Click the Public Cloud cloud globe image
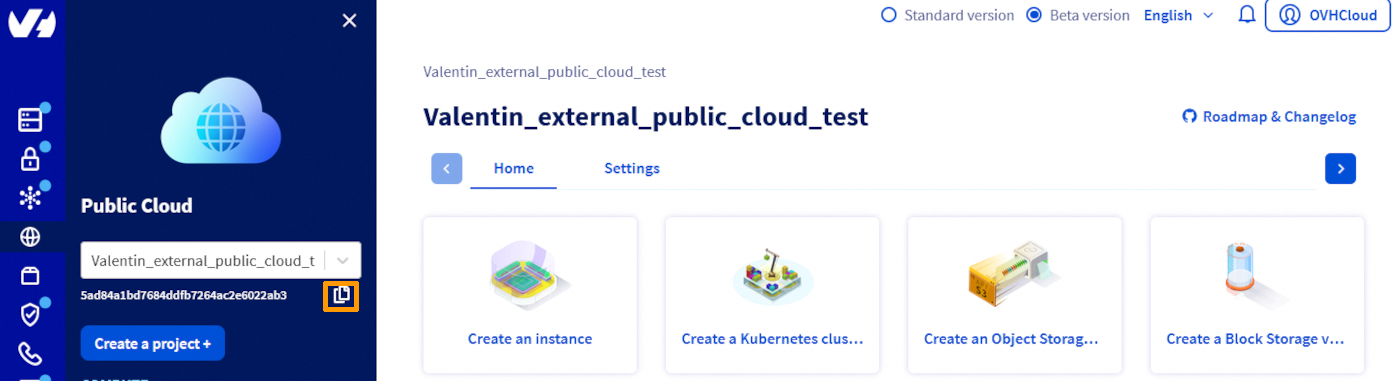Image resolution: width=1400 pixels, height=381 pixels. click(221, 122)
